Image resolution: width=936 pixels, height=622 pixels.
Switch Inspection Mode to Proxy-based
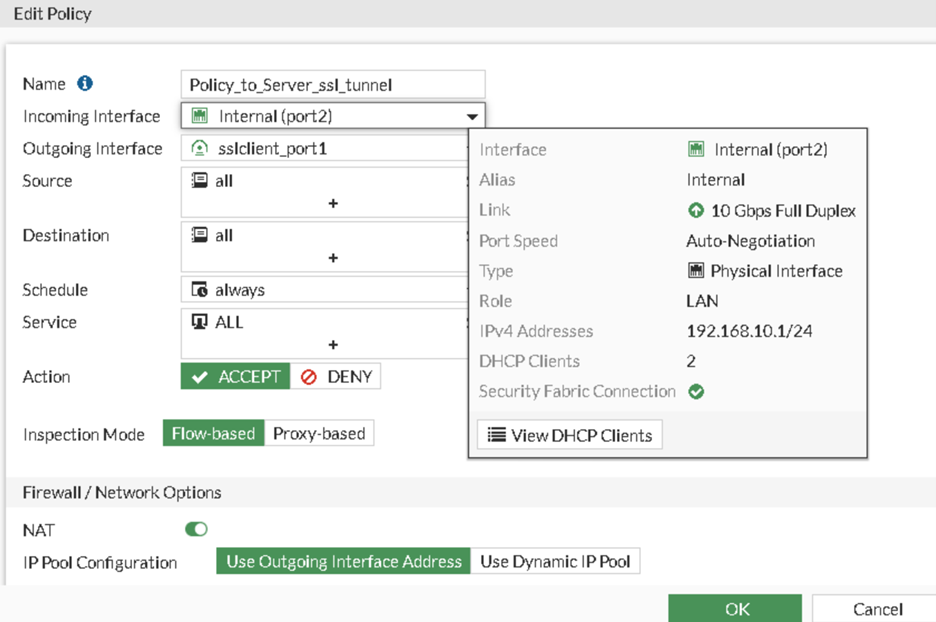(319, 434)
